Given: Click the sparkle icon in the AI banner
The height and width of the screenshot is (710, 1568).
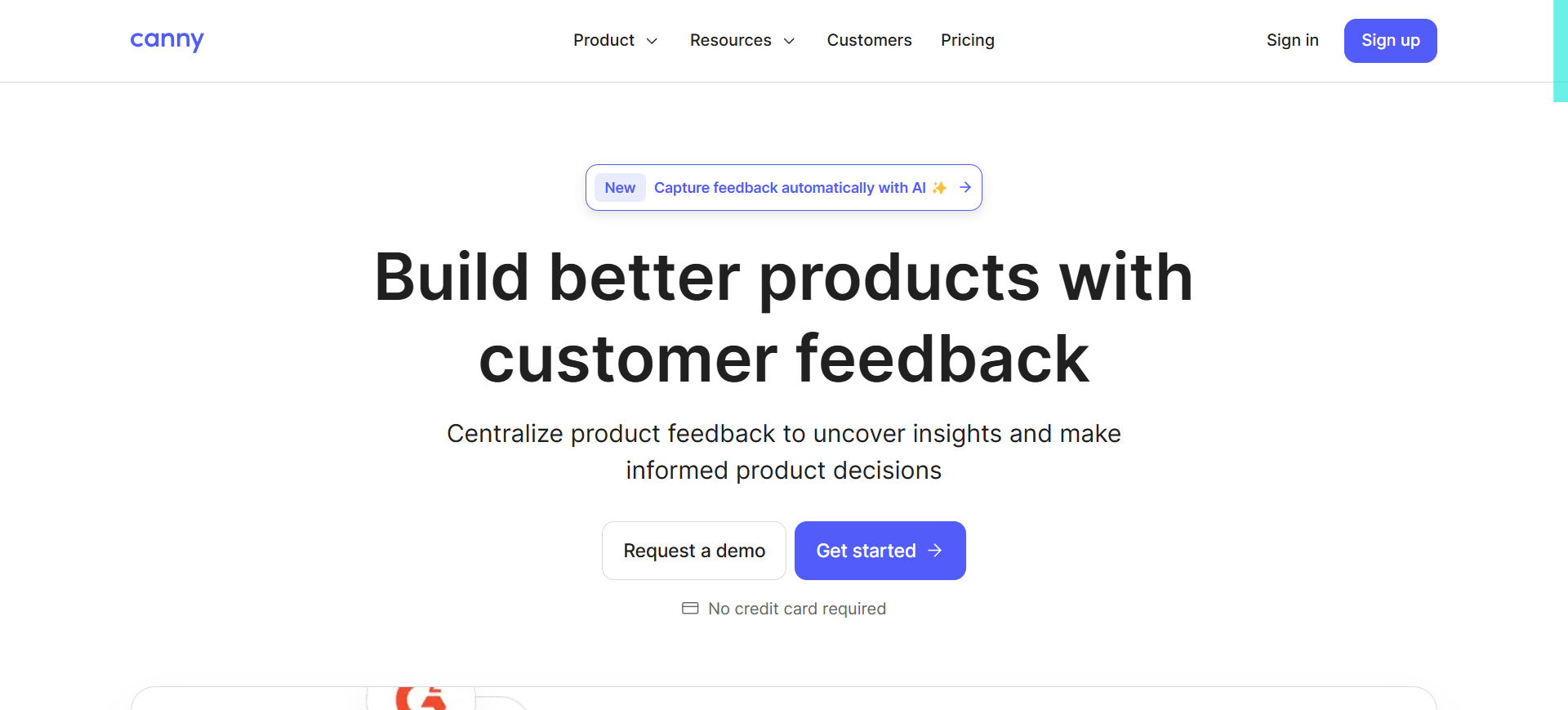Looking at the screenshot, I should (940, 188).
